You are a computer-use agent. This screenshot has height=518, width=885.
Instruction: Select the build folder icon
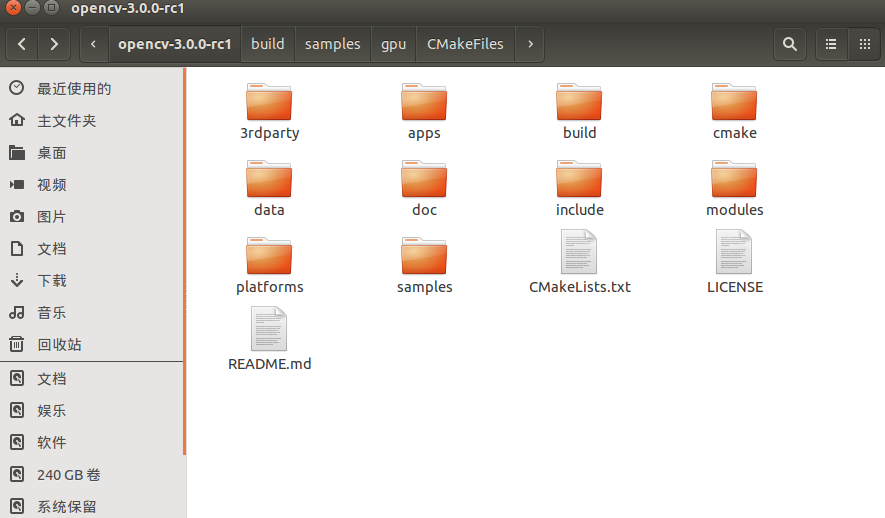[579, 102]
